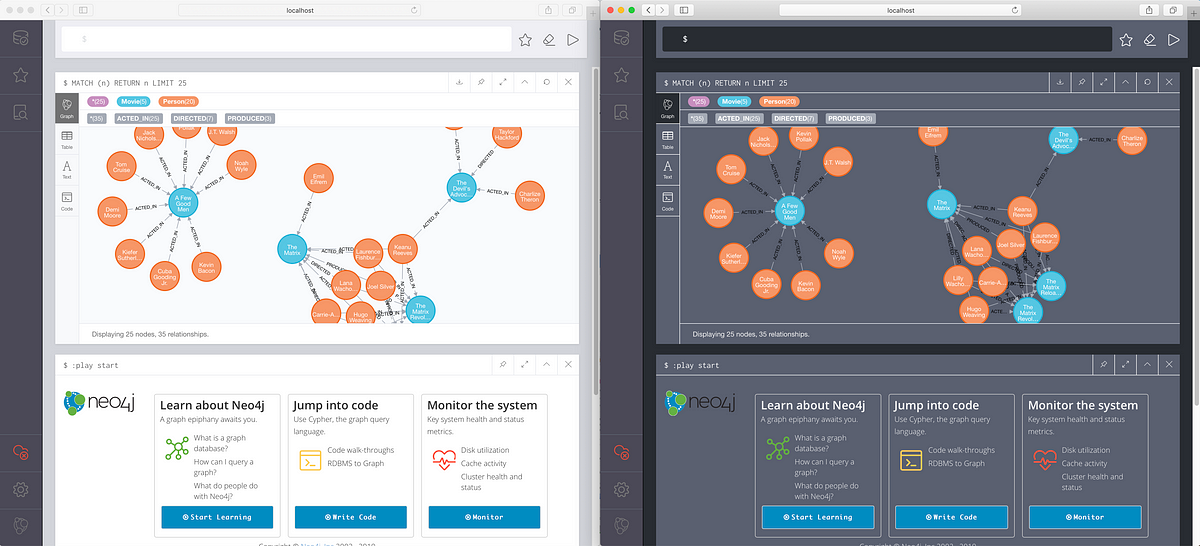The height and width of the screenshot is (546, 1200).
Task: Click the Safari share icon in right window
Action: click(1149, 9)
